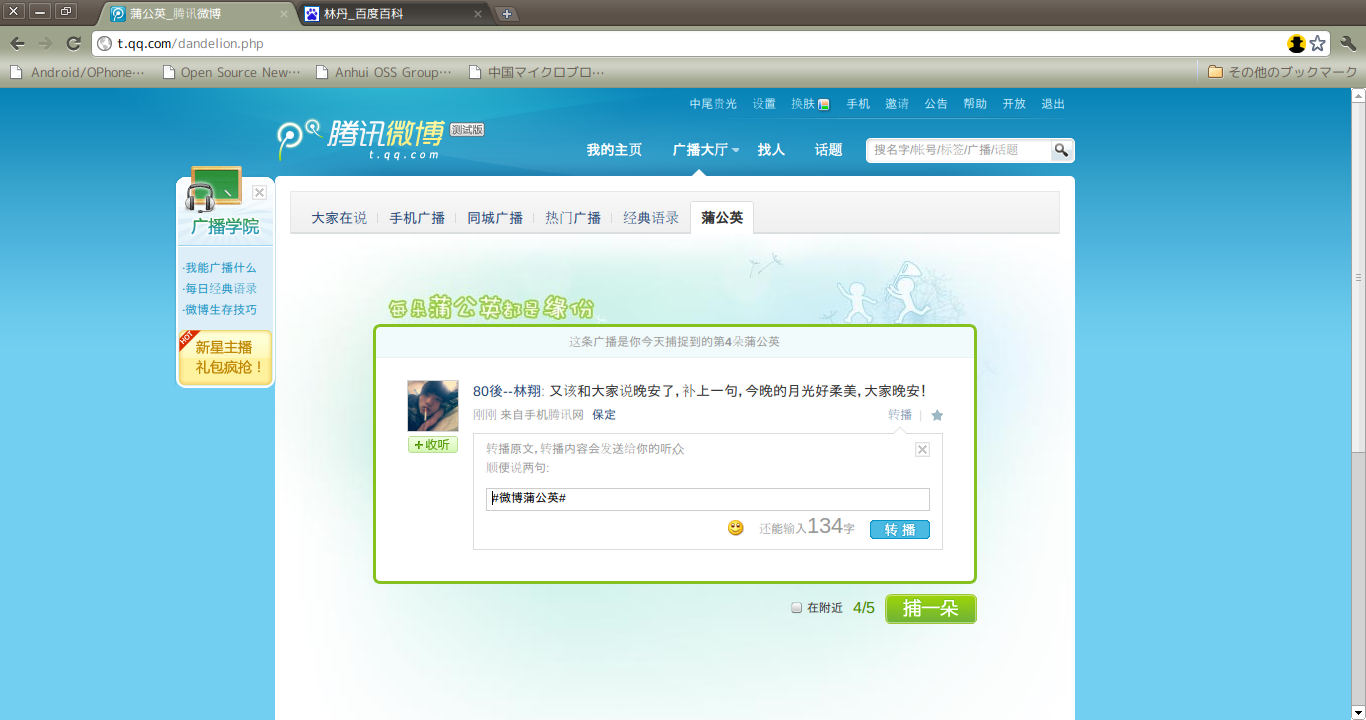Image resolution: width=1366 pixels, height=720 pixels.
Task: Focus the #微博蒲公英# repost text field
Action: [x=708, y=499]
